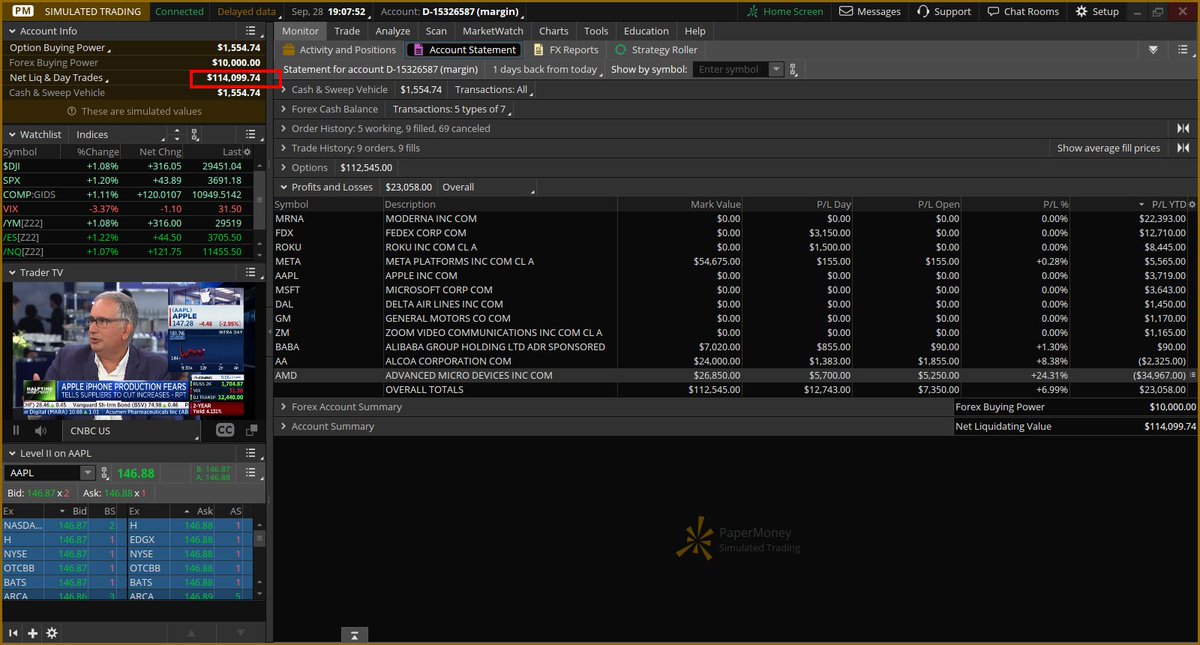1200x645 pixels.
Task: Expand the Options section
Action: coord(283,167)
